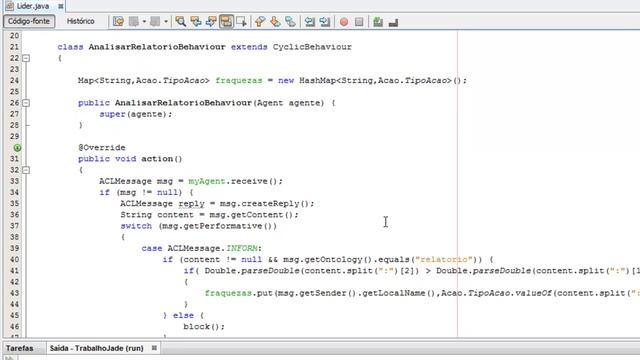The height and width of the screenshot is (360, 640).
Task: Switch to the Histórico view
Action: tap(80, 21)
